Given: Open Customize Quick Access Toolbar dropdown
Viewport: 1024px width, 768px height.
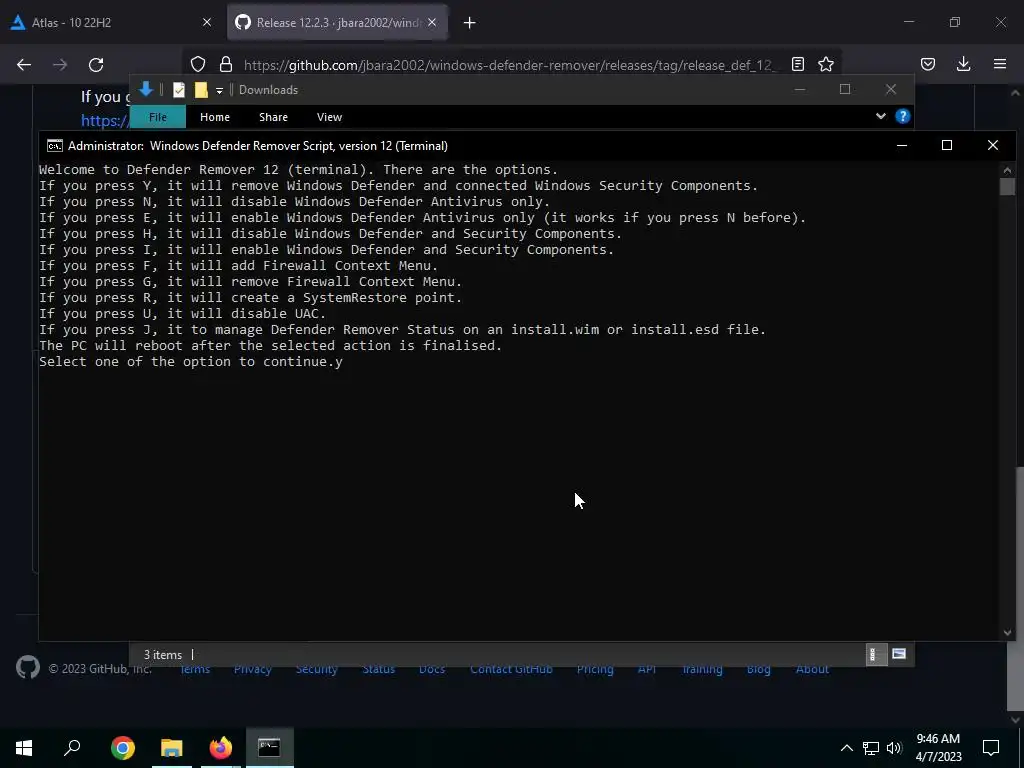Looking at the screenshot, I should (219, 91).
